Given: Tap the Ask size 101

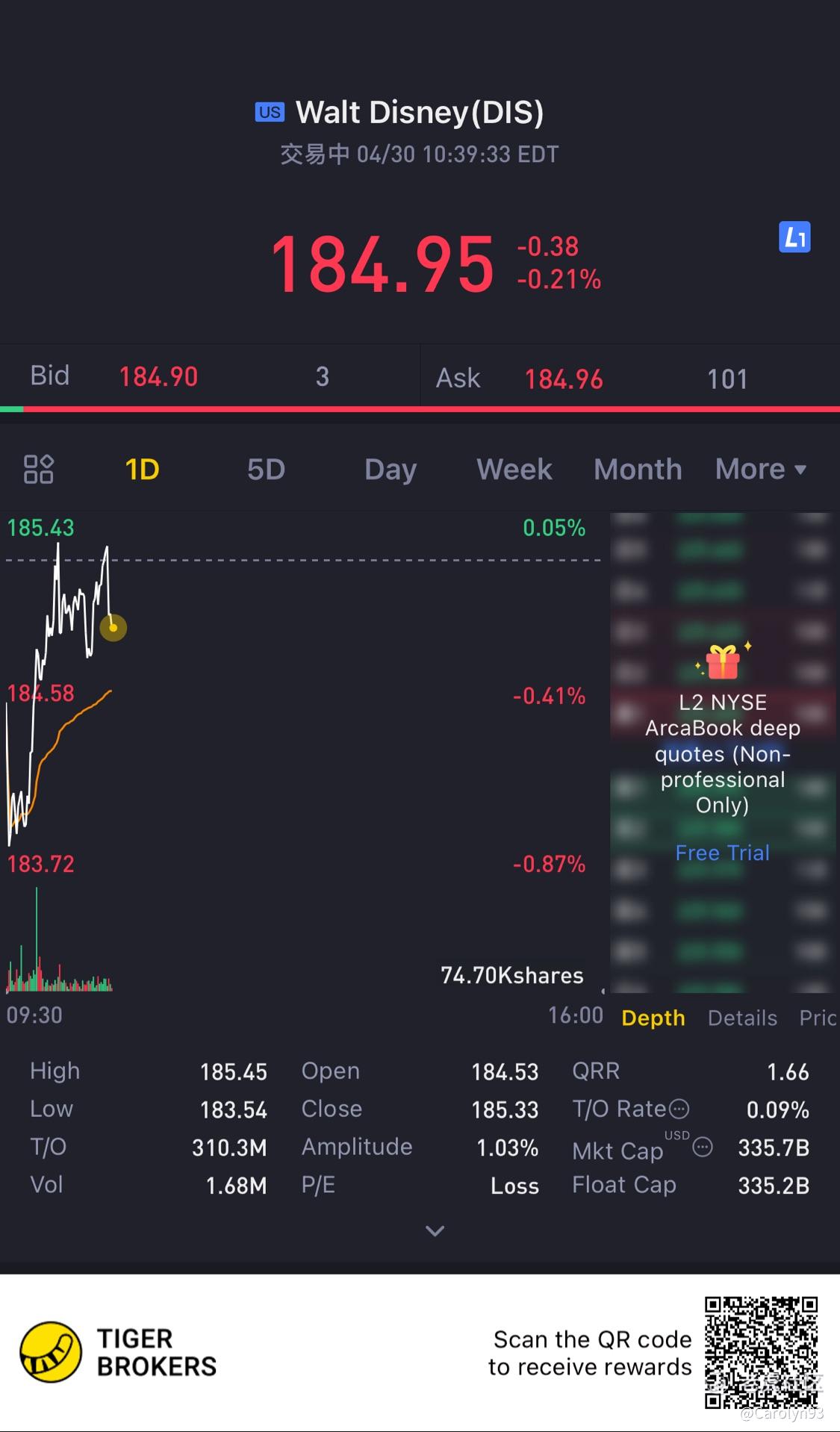Looking at the screenshot, I should [x=727, y=379].
